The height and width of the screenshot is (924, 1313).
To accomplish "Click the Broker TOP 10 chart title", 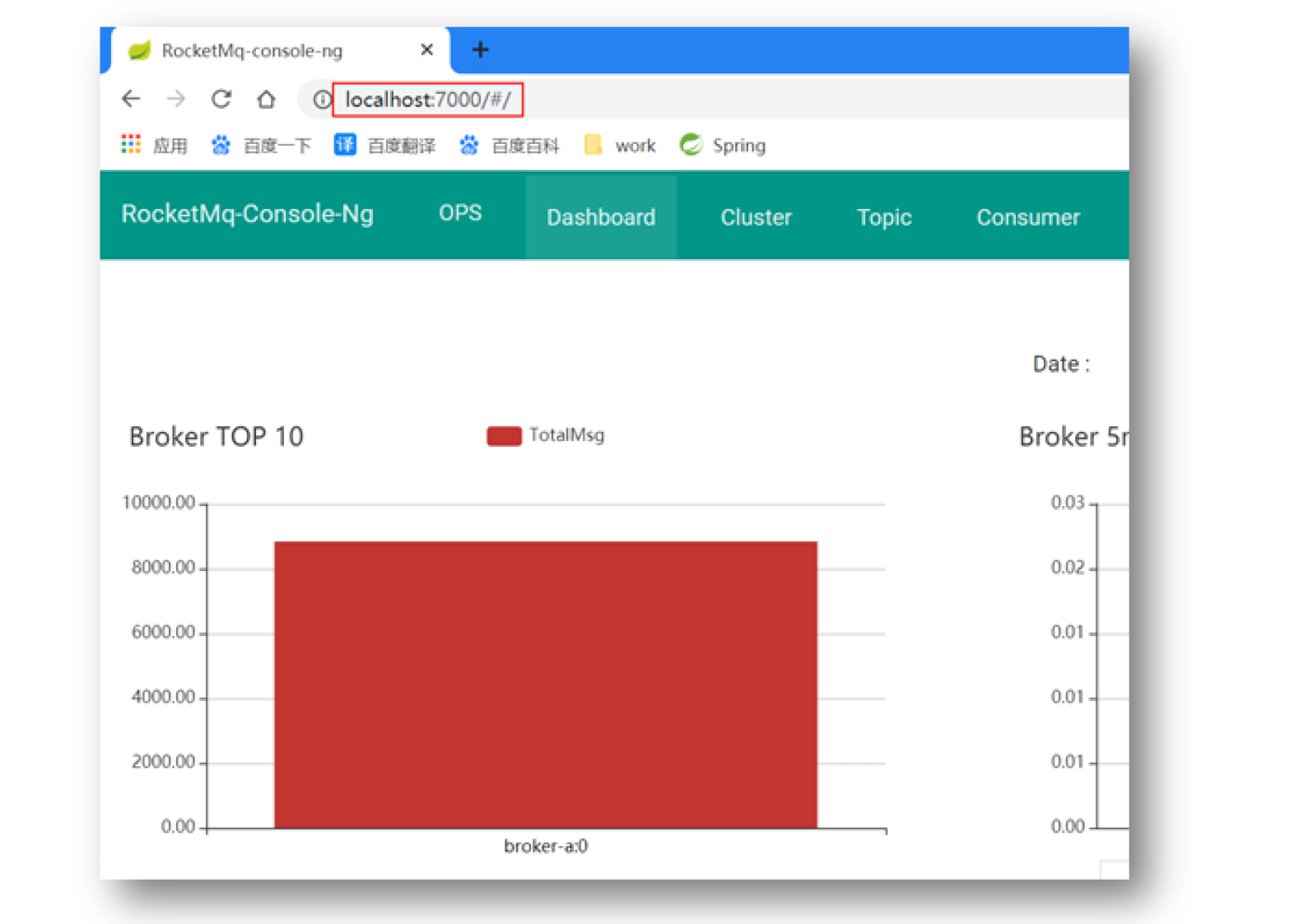I will tap(217, 437).
